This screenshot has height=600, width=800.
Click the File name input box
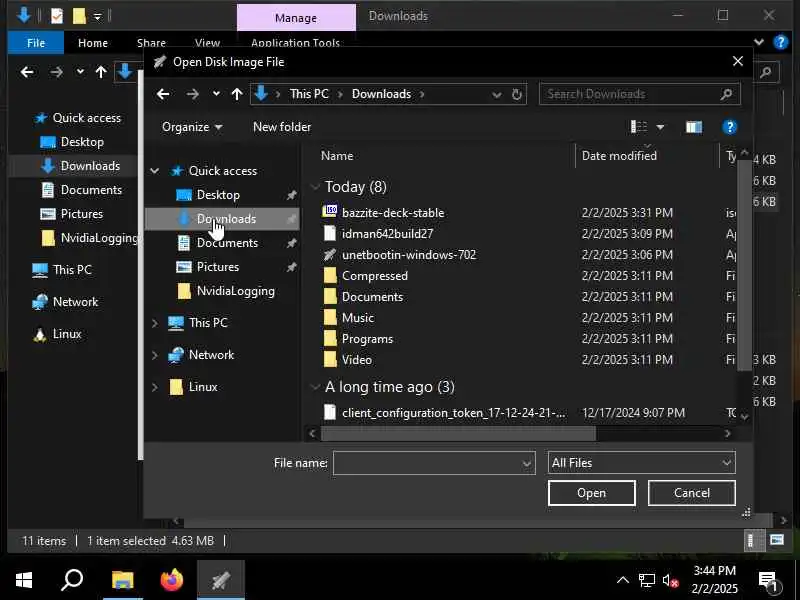click(434, 463)
